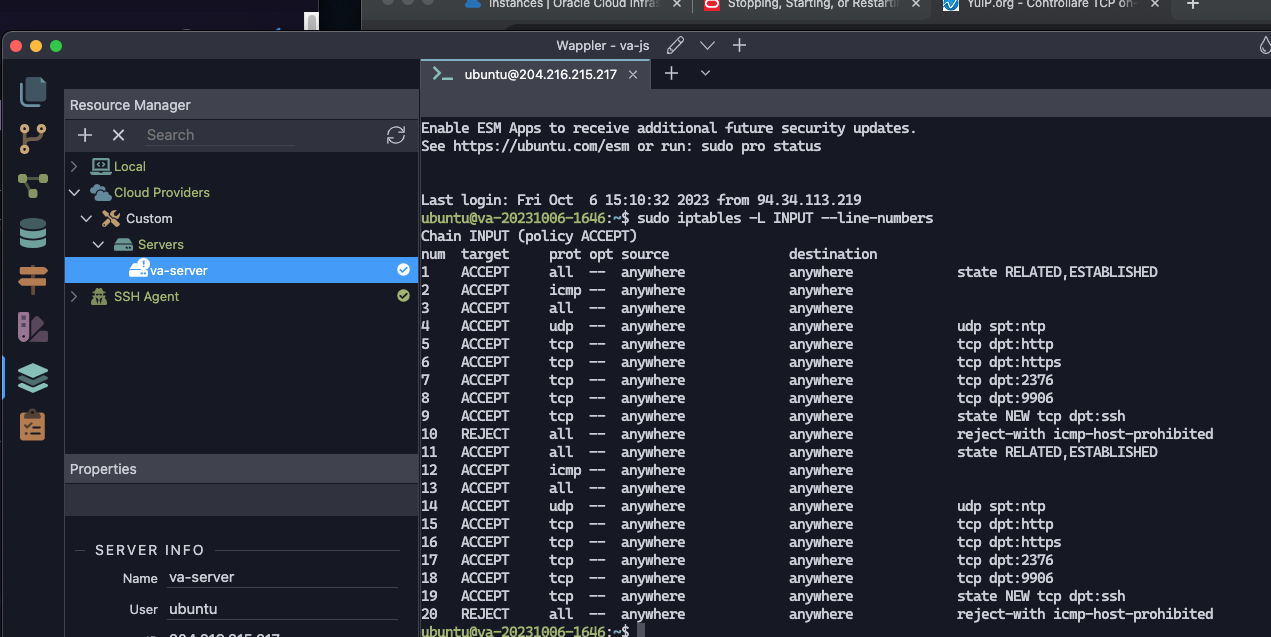The width and height of the screenshot is (1271, 637).
Task: Click the Wappler - va-js window title
Action: click(x=604, y=45)
